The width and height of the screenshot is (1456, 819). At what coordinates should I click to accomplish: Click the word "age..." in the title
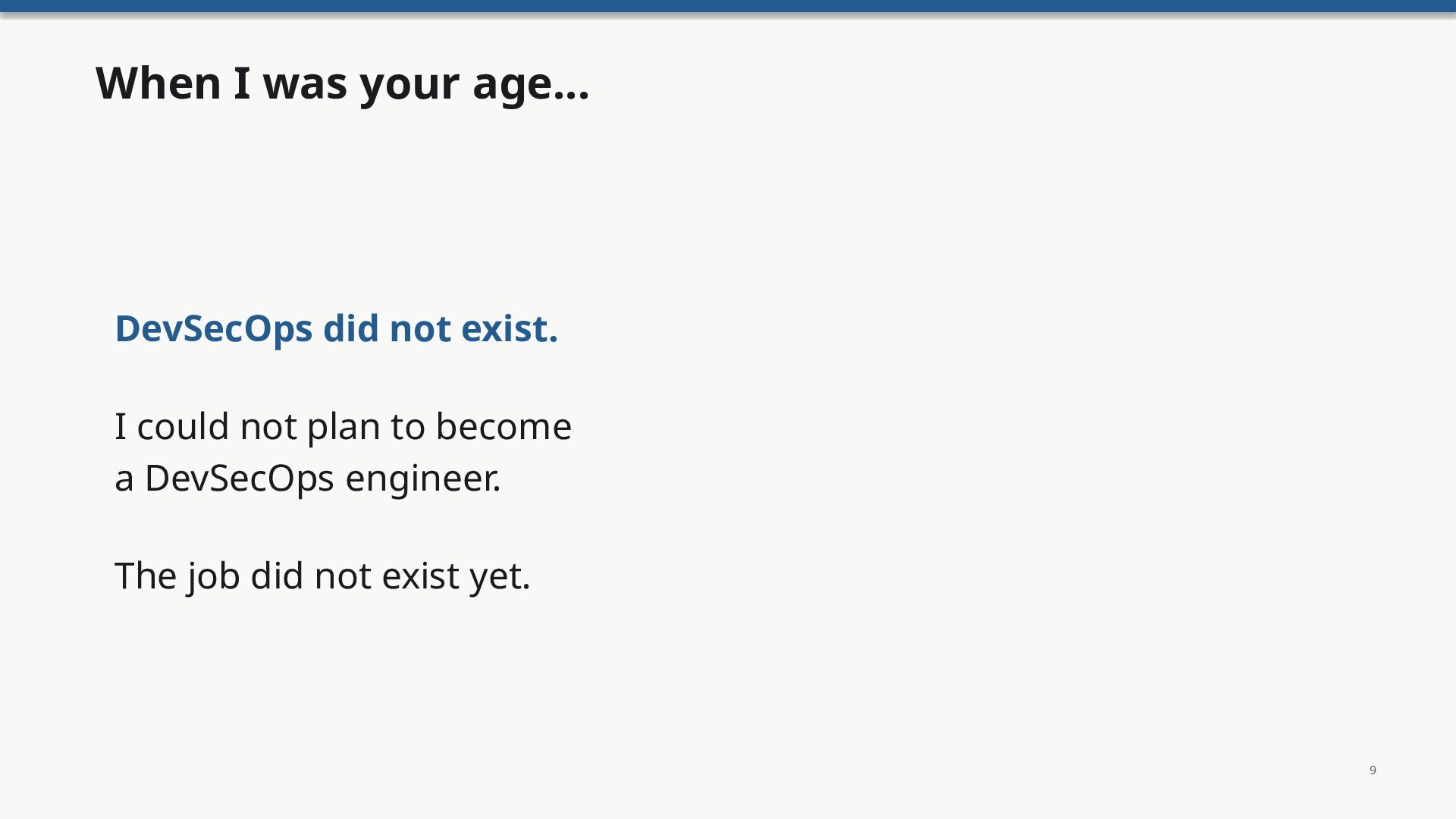[x=531, y=85]
